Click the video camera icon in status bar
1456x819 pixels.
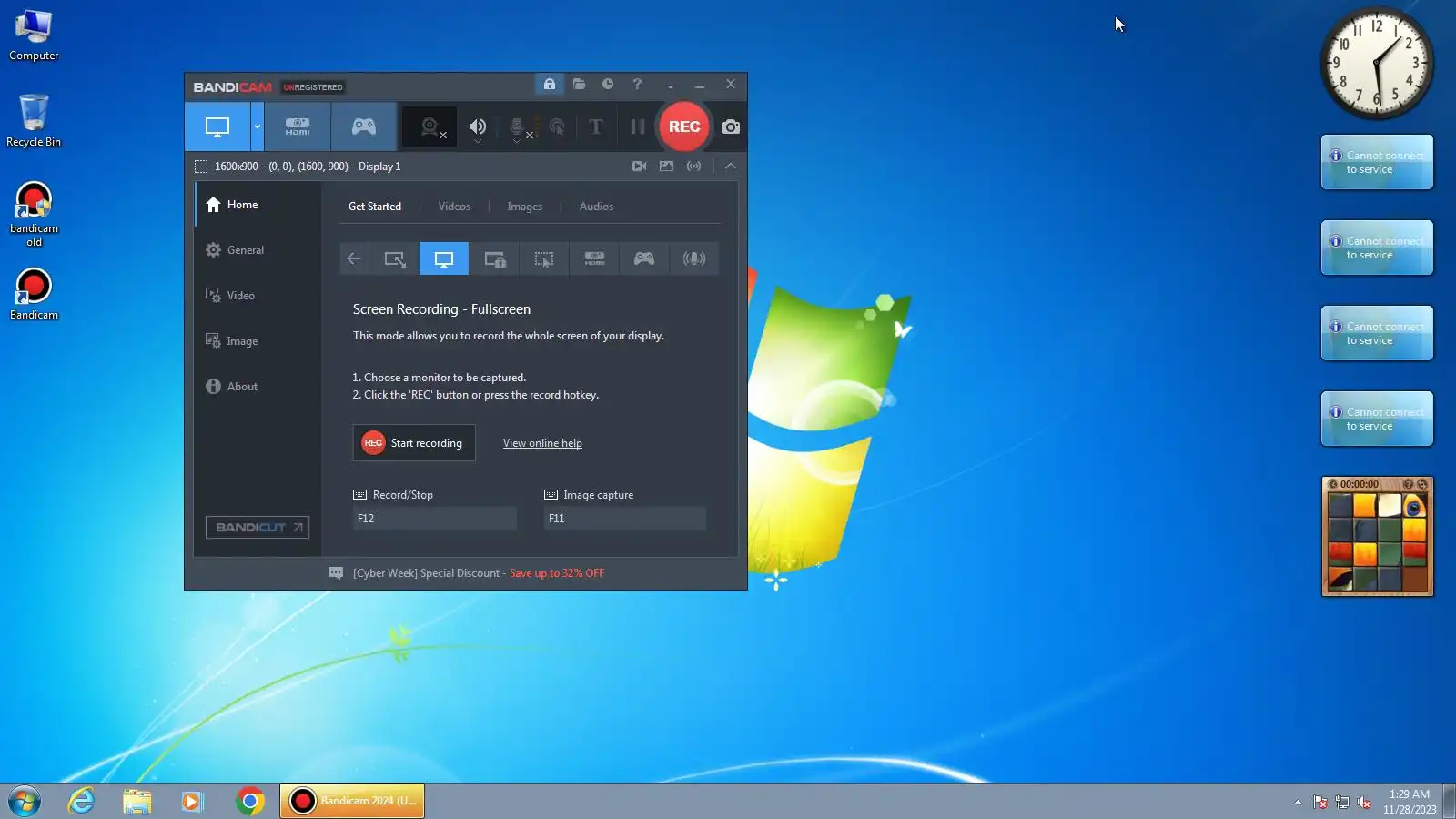coord(640,167)
